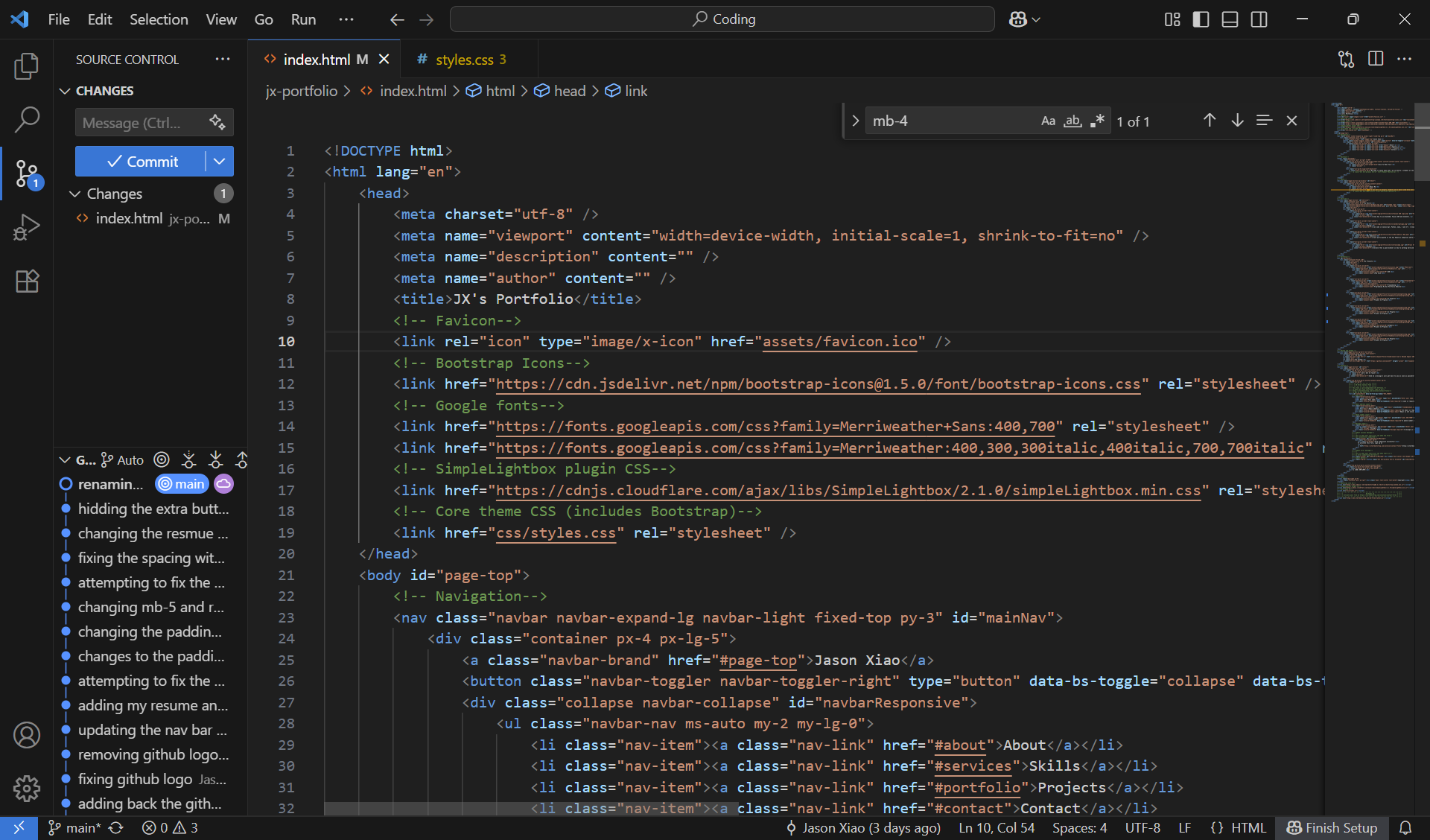Open the Explorer view in activity bar
Image resolution: width=1430 pixels, height=840 pixels.
27,66
